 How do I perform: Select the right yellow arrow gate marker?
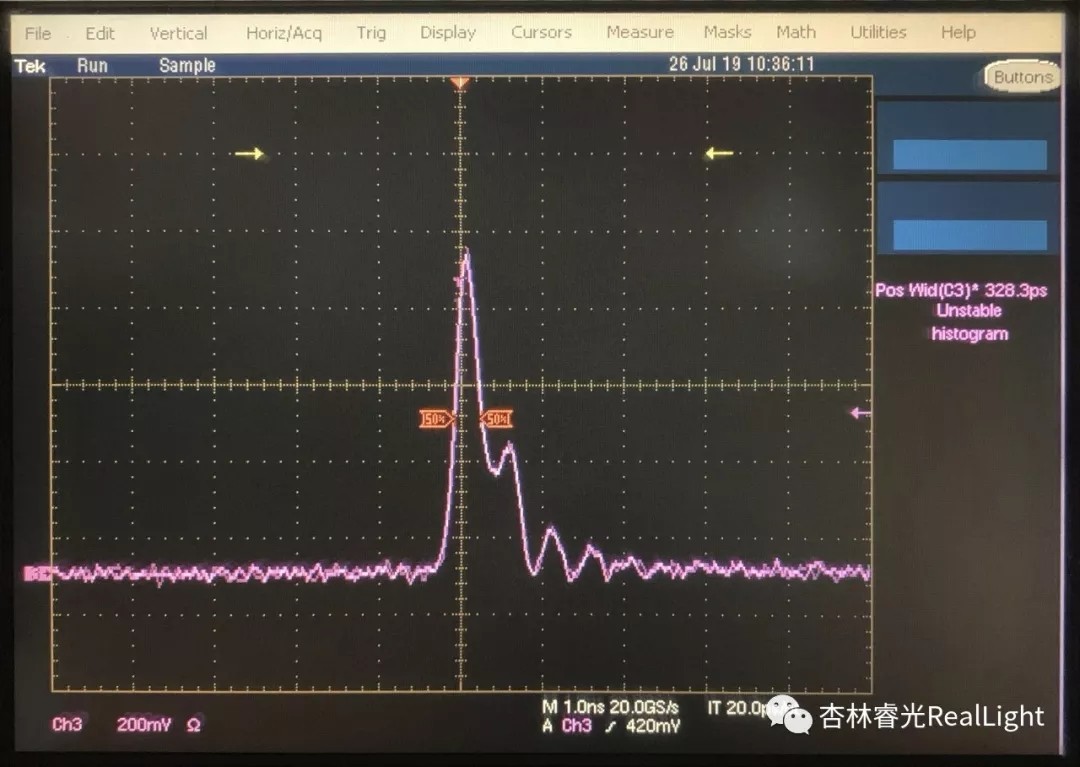(x=719, y=154)
